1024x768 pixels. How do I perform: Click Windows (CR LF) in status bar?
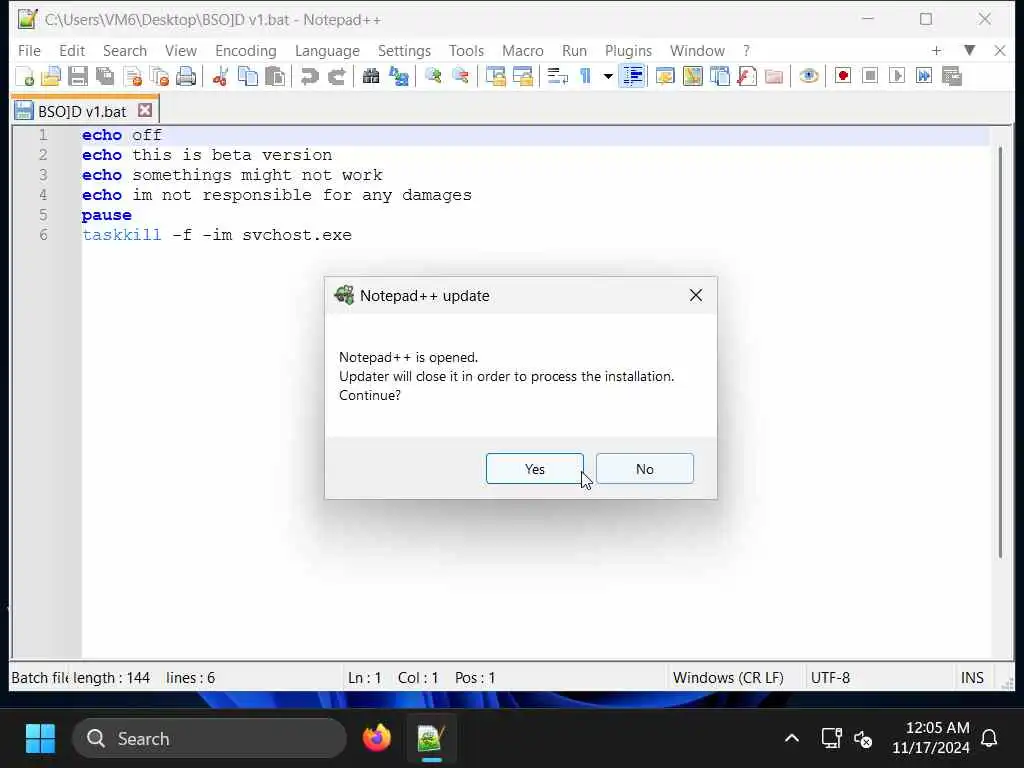click(728, 678)
